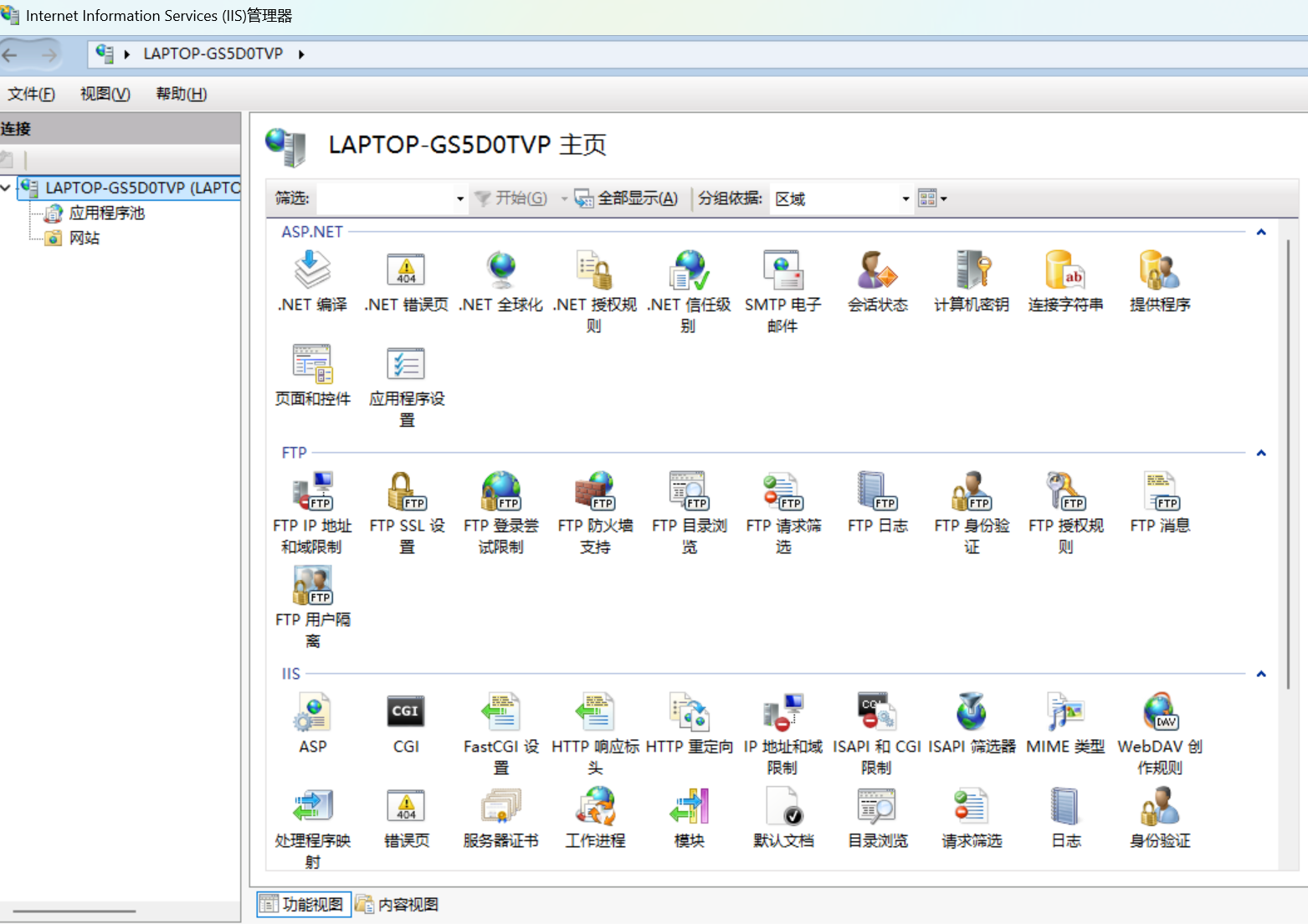Image resolution: width=1308 pixels, height=924 pixels.
Task: Open IIS 日志 feature
Action: pos(1065,819)
